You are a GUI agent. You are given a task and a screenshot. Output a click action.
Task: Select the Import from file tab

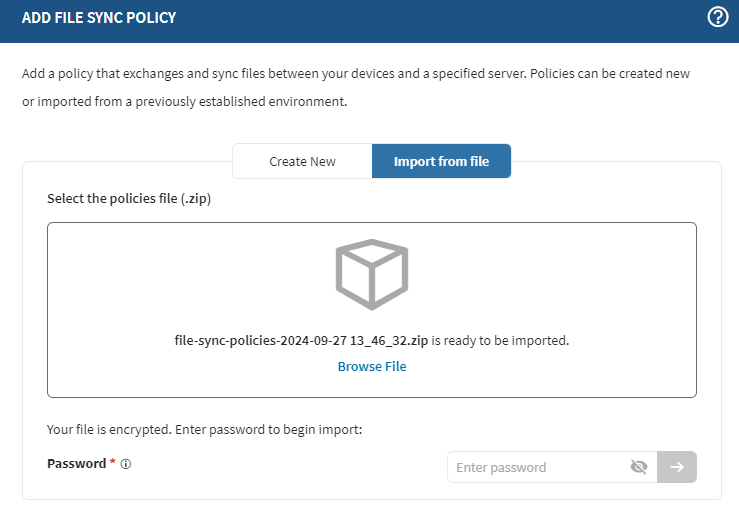tap(441, 161)
